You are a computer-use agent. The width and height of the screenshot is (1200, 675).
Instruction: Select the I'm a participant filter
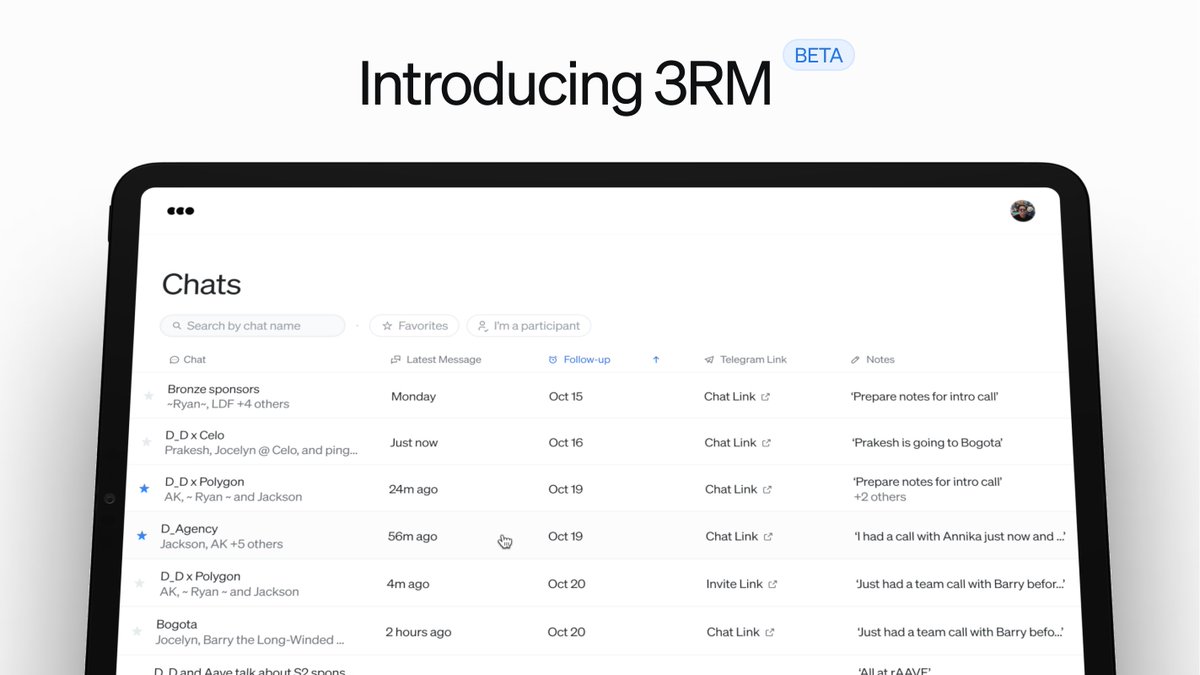click(528, 325)
